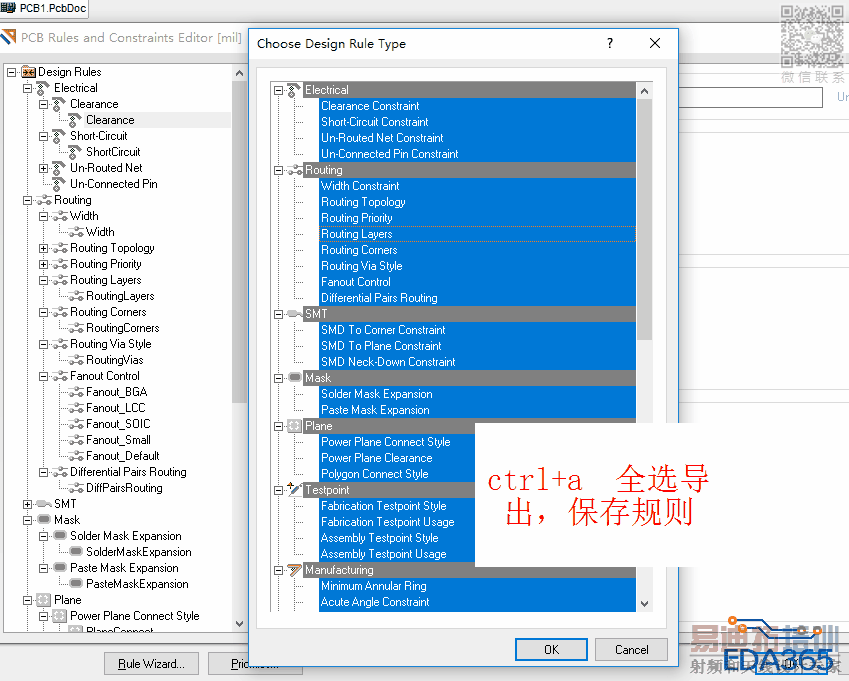Select Short-Circuit Constraint rule type
849x681 pixels.
click(477, 122)
